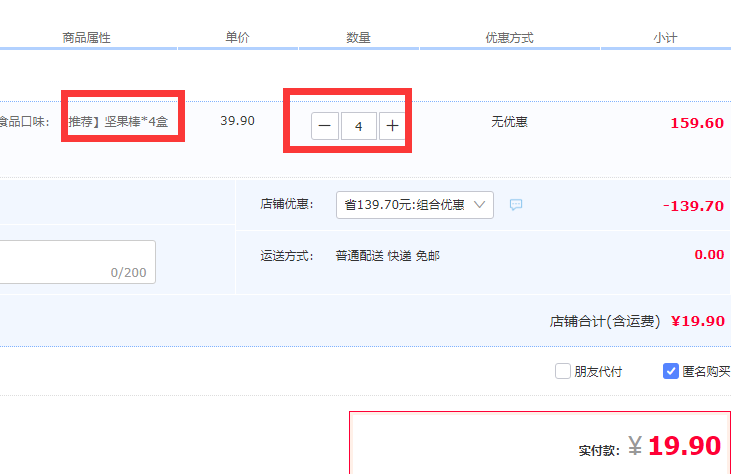Screen dimensions: 735x474
Task: Click the 店铺优惠 label
Action: [287, 204]
